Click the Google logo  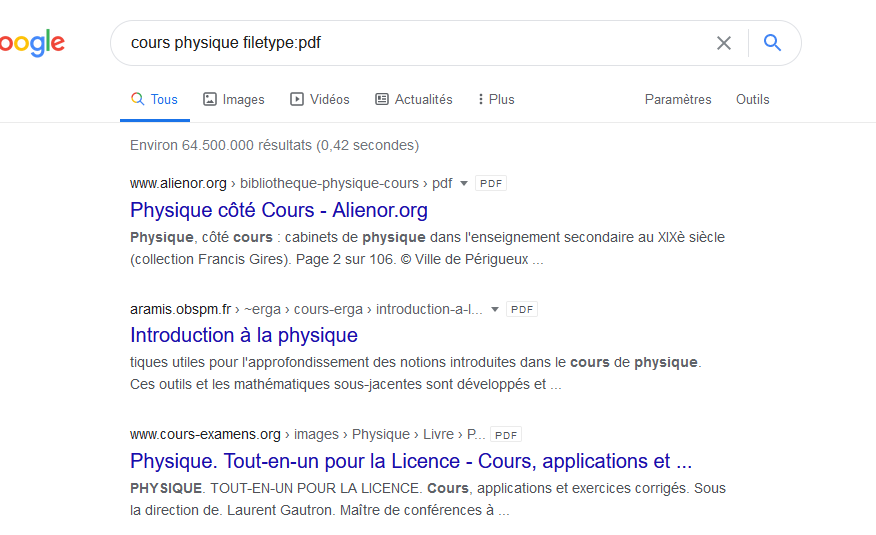point(30,43)
